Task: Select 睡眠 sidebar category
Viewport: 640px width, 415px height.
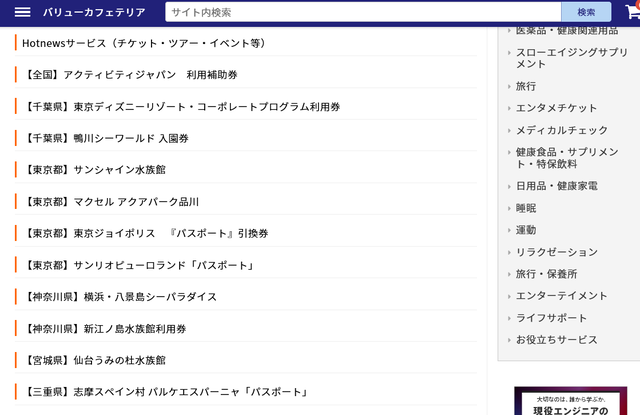Action: 526,208
